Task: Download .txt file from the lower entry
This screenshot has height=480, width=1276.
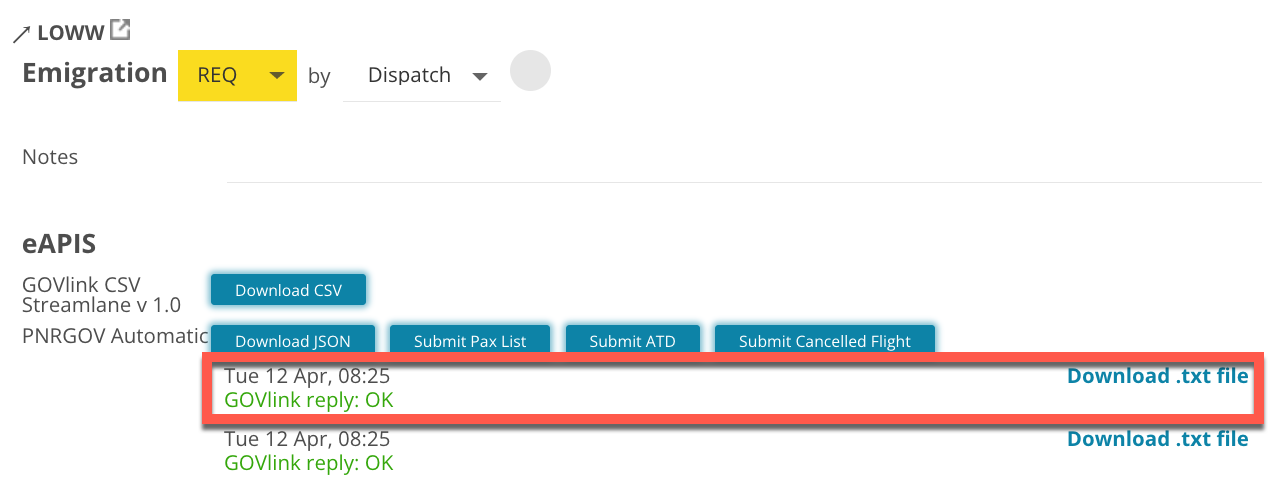Action: pyautogui.click(x=1157, y=438)
